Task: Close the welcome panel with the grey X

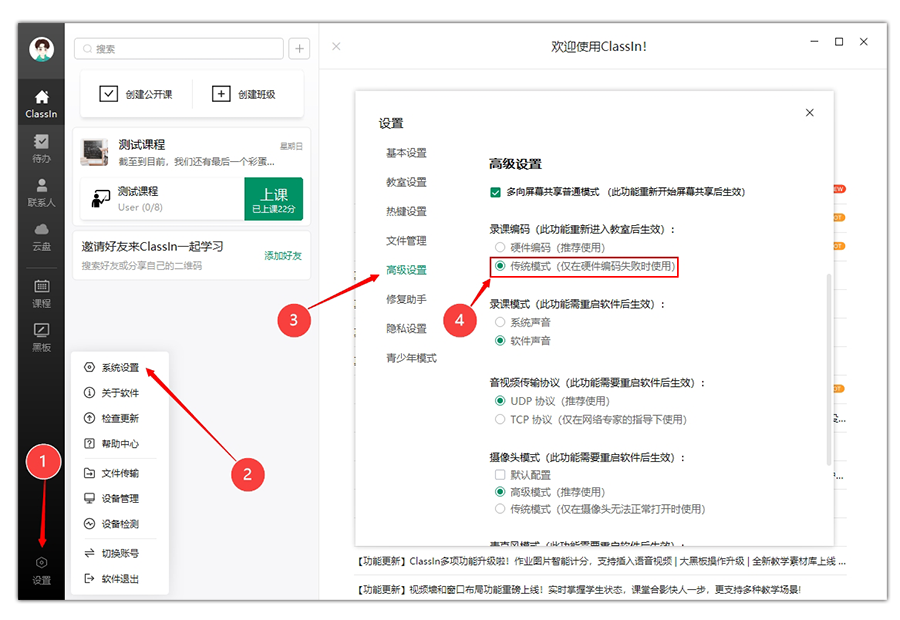Action: pos(336,46)
